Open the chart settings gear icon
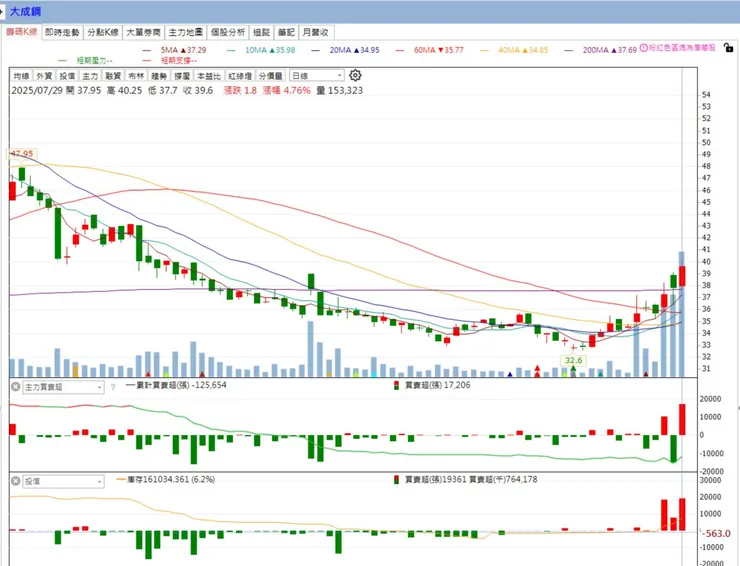 [355, 76]
